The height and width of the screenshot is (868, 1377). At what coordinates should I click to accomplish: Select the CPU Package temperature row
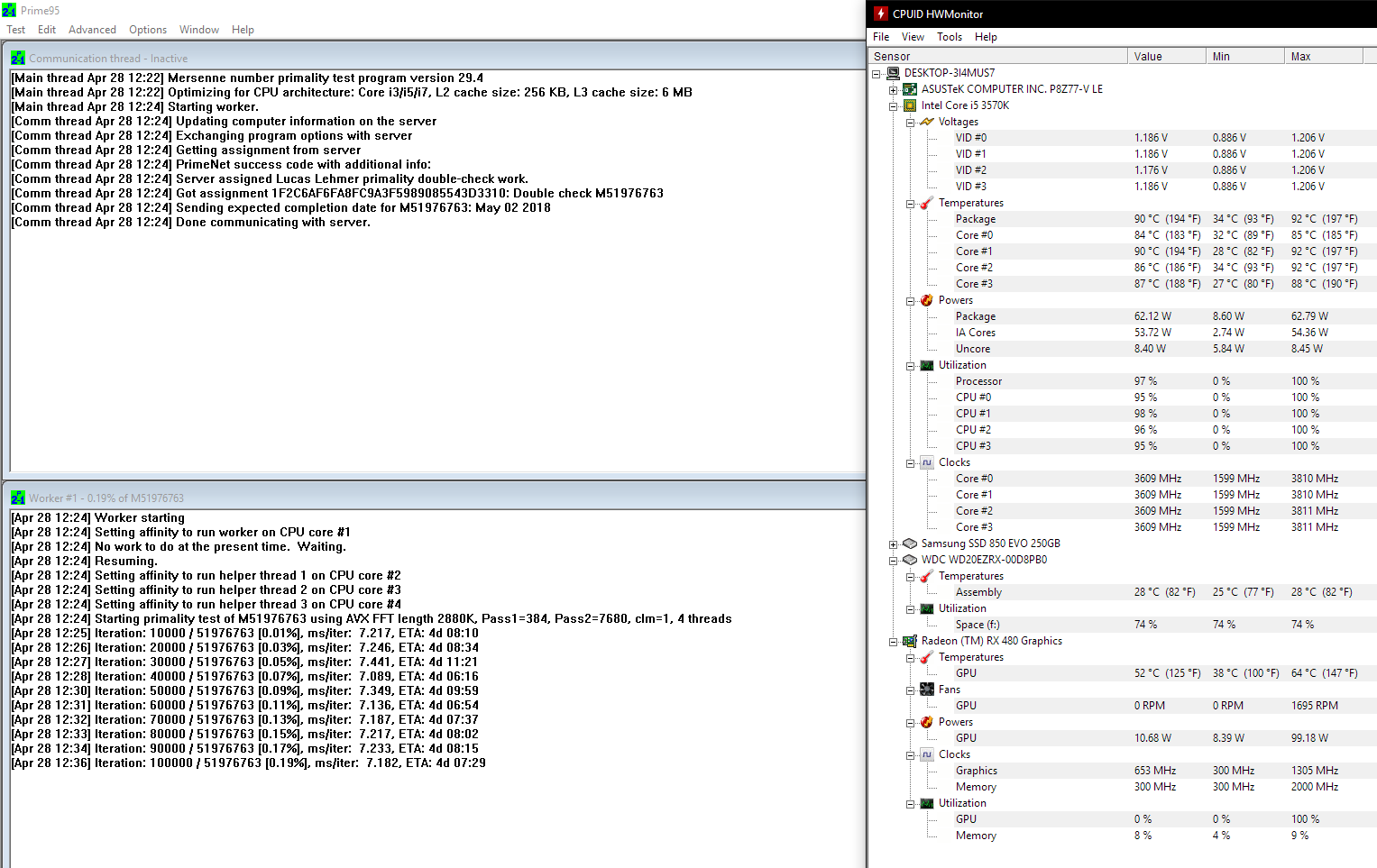[x=1164, y=219]
